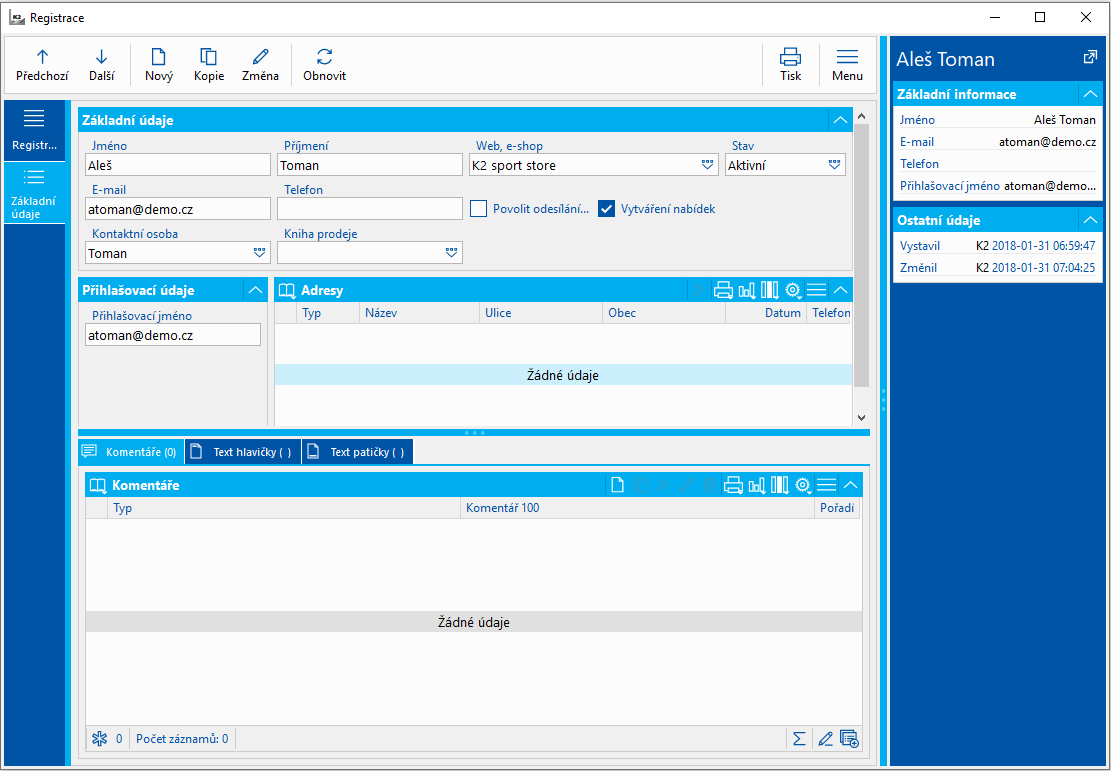Screen dimensions: 1111x771
Task: Open the Aleš Toman panel in a new window
Action: [x=1090, y=58]
